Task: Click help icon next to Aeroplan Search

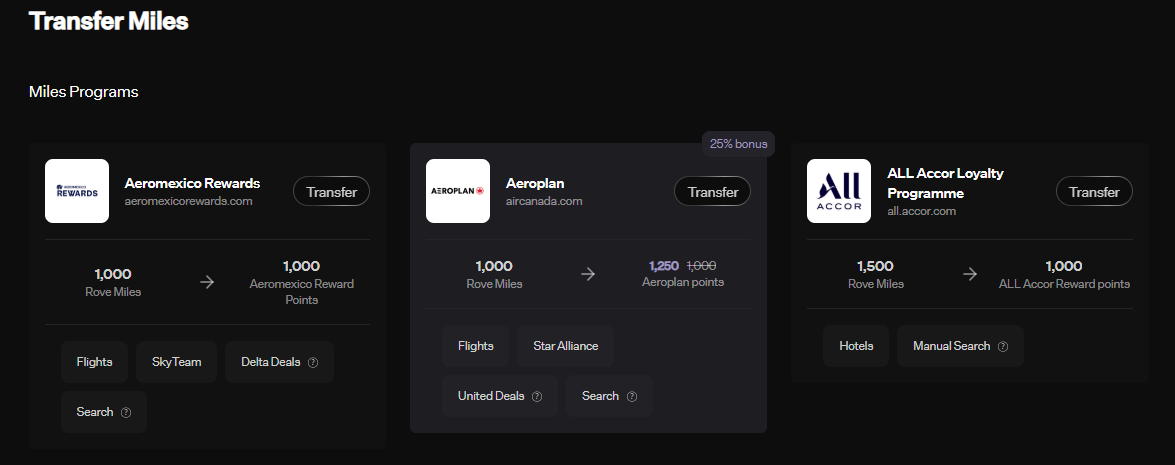Action: point(632,397)
